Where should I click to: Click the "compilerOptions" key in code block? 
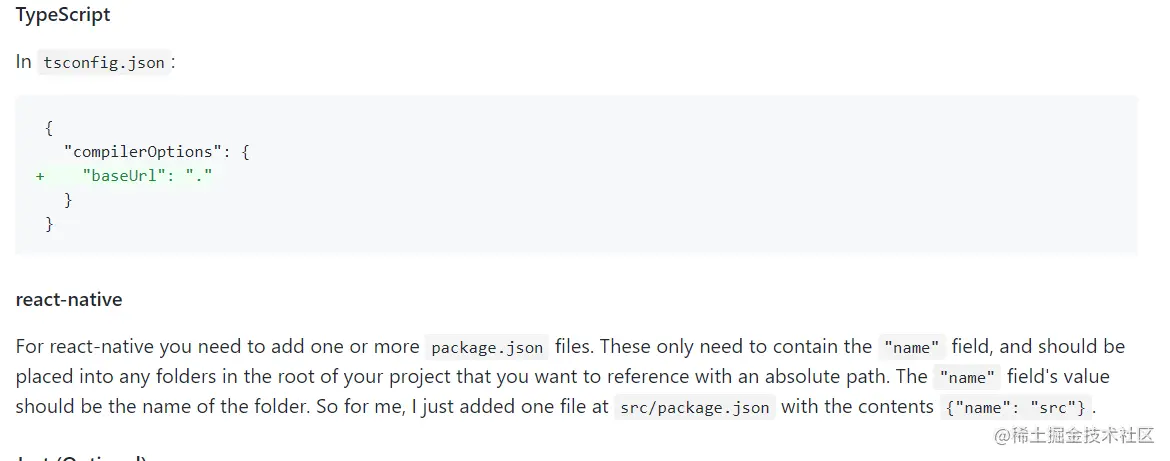point(138,152)
